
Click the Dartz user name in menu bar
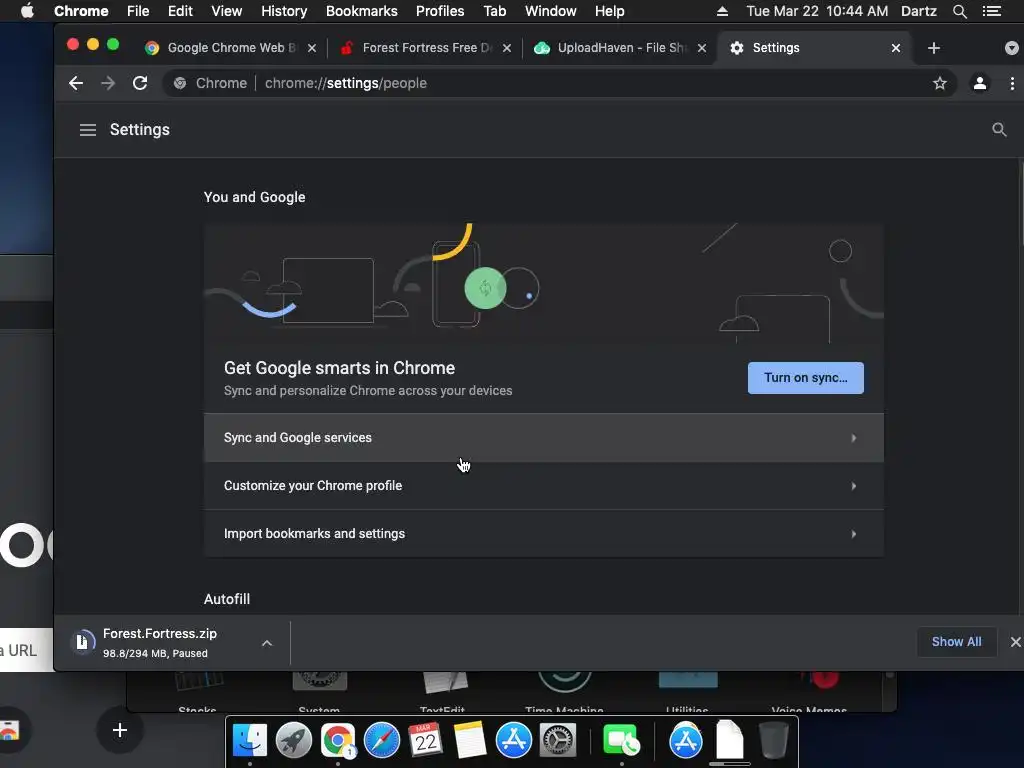click(918, 11)
